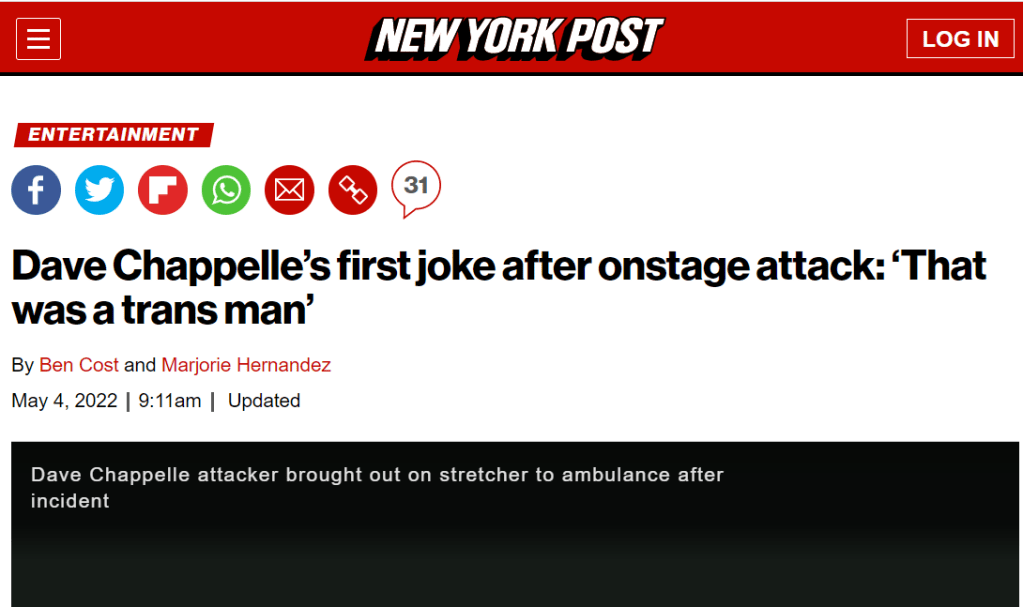Copy the article link with the chain icon

pos(352,190)
